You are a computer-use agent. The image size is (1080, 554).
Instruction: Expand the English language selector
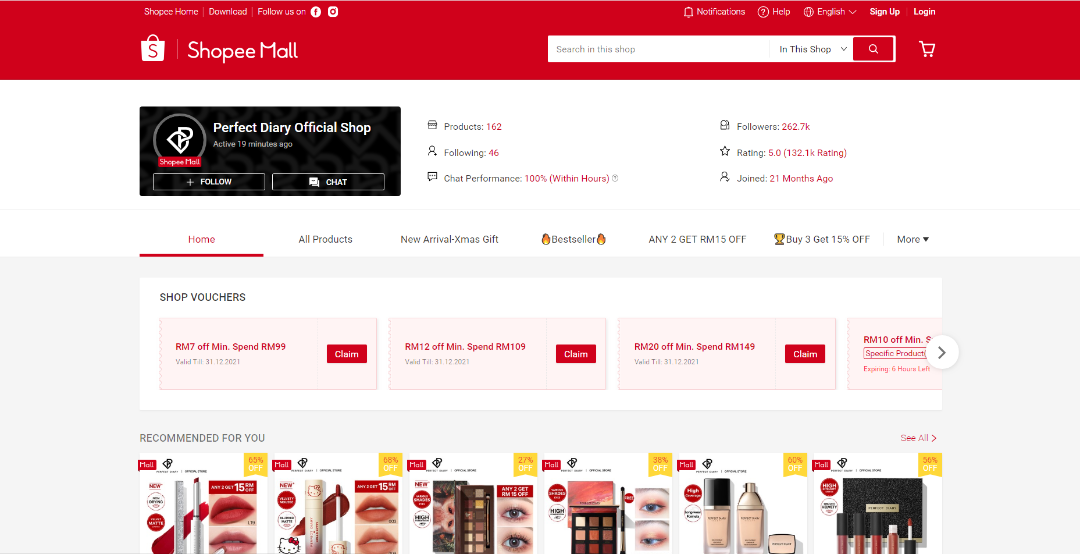[x=830, y=12]
